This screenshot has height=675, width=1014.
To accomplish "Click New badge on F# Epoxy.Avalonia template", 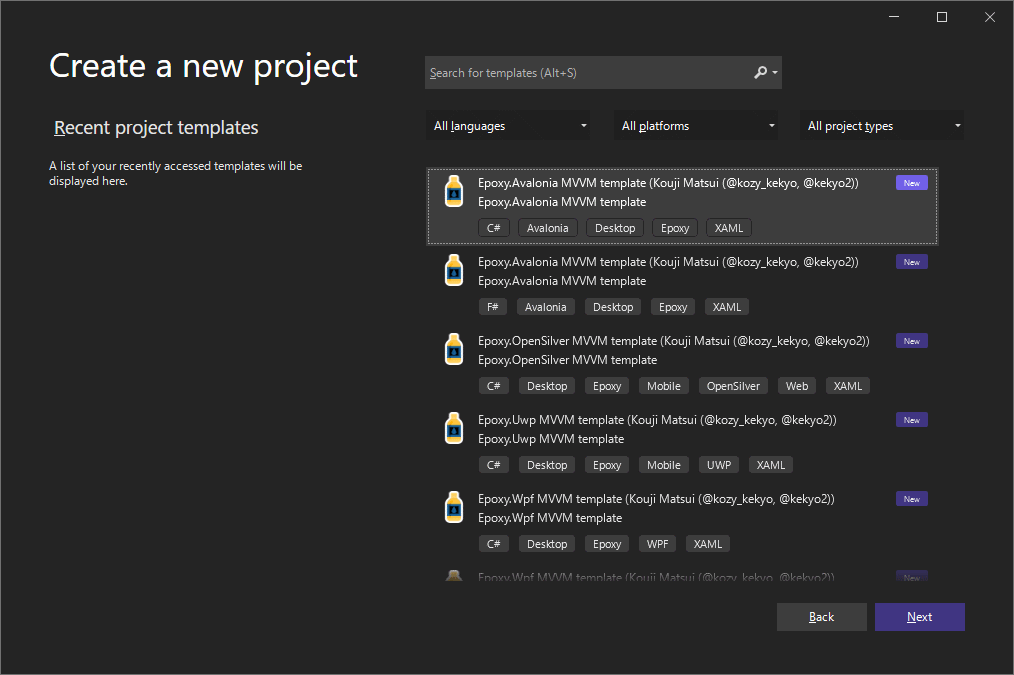I will click(912, 262).
